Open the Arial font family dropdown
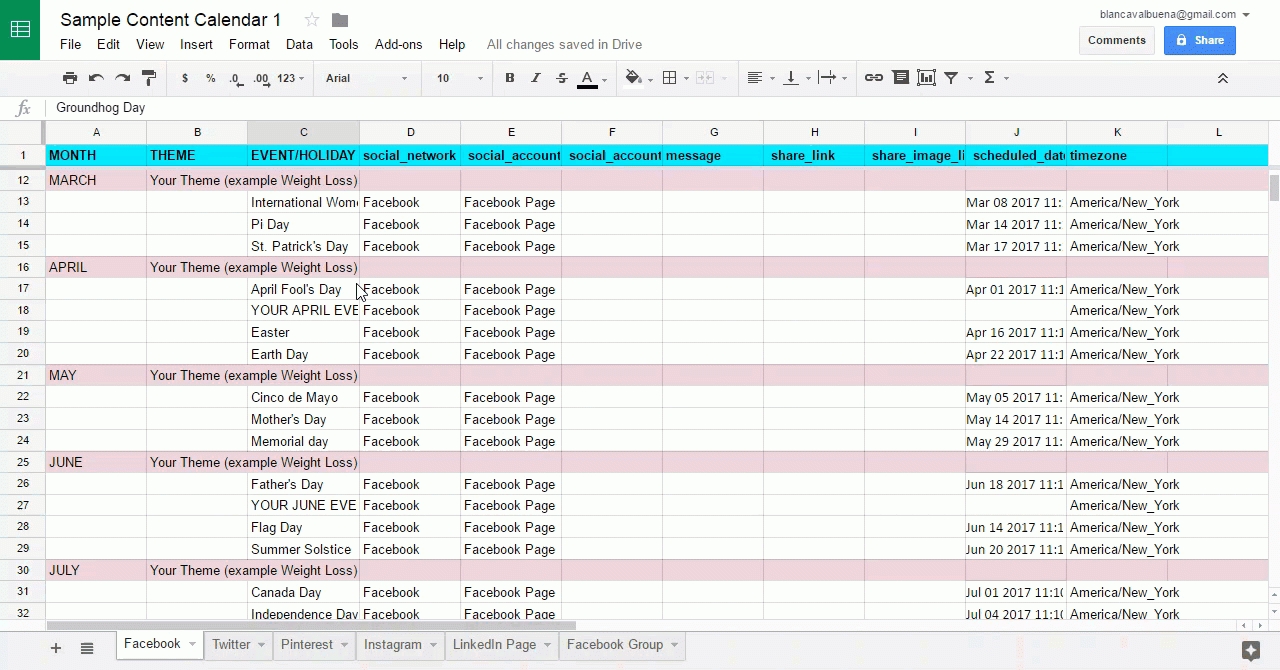 pos(366,78)
